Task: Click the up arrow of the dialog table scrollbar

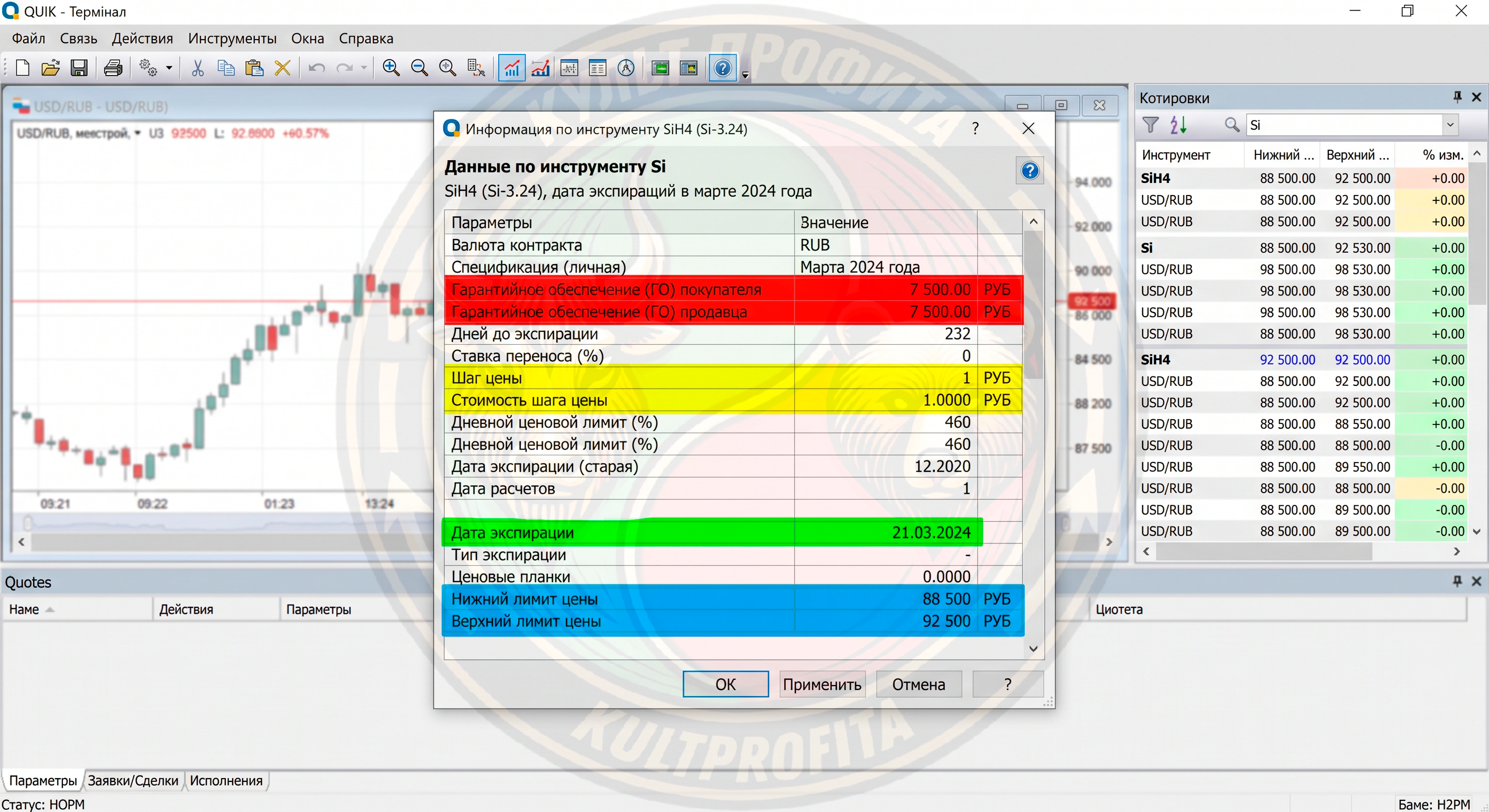Action: point(1034,222)
